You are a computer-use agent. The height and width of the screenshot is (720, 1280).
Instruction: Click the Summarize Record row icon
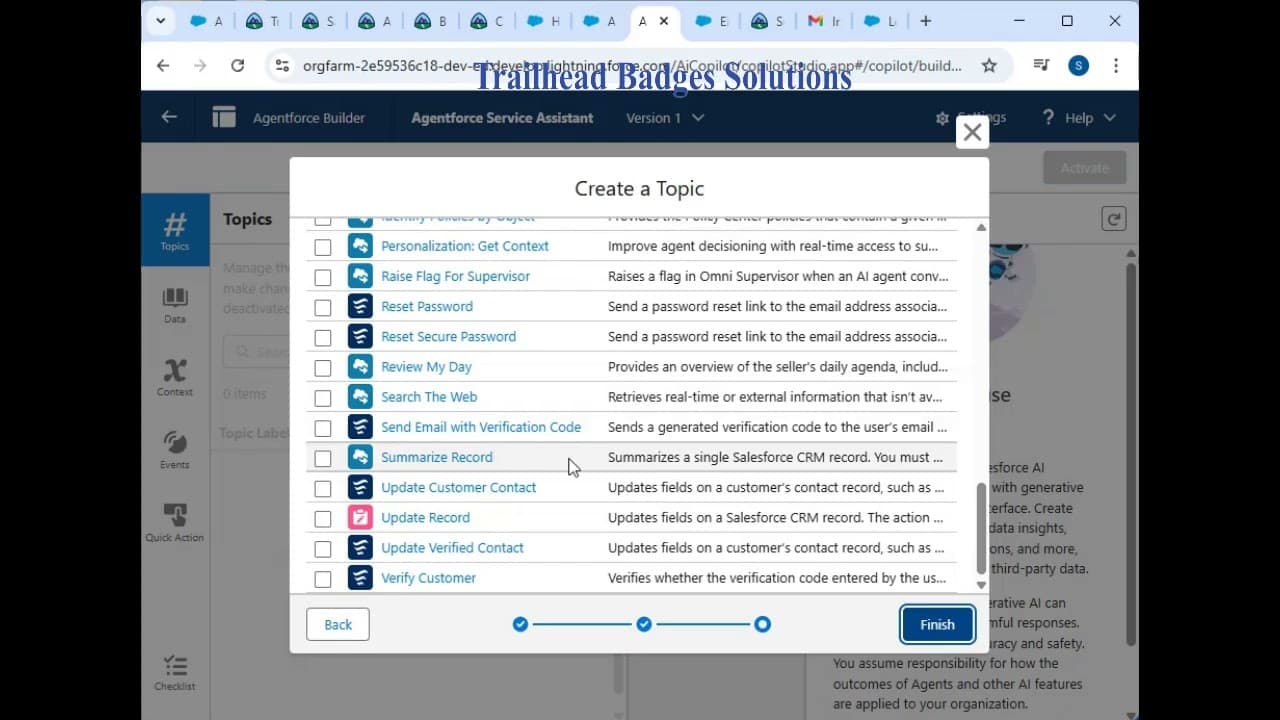coord(360,457)
